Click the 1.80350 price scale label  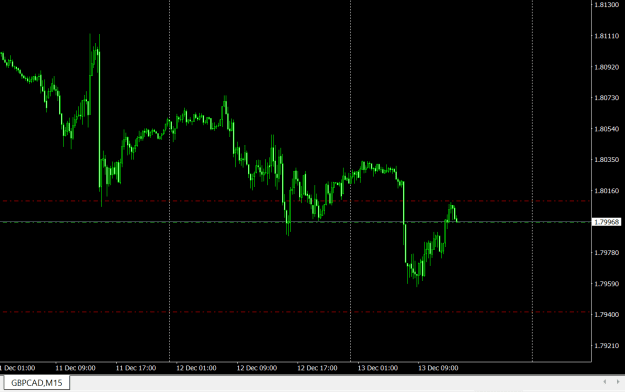coord(607,160)
